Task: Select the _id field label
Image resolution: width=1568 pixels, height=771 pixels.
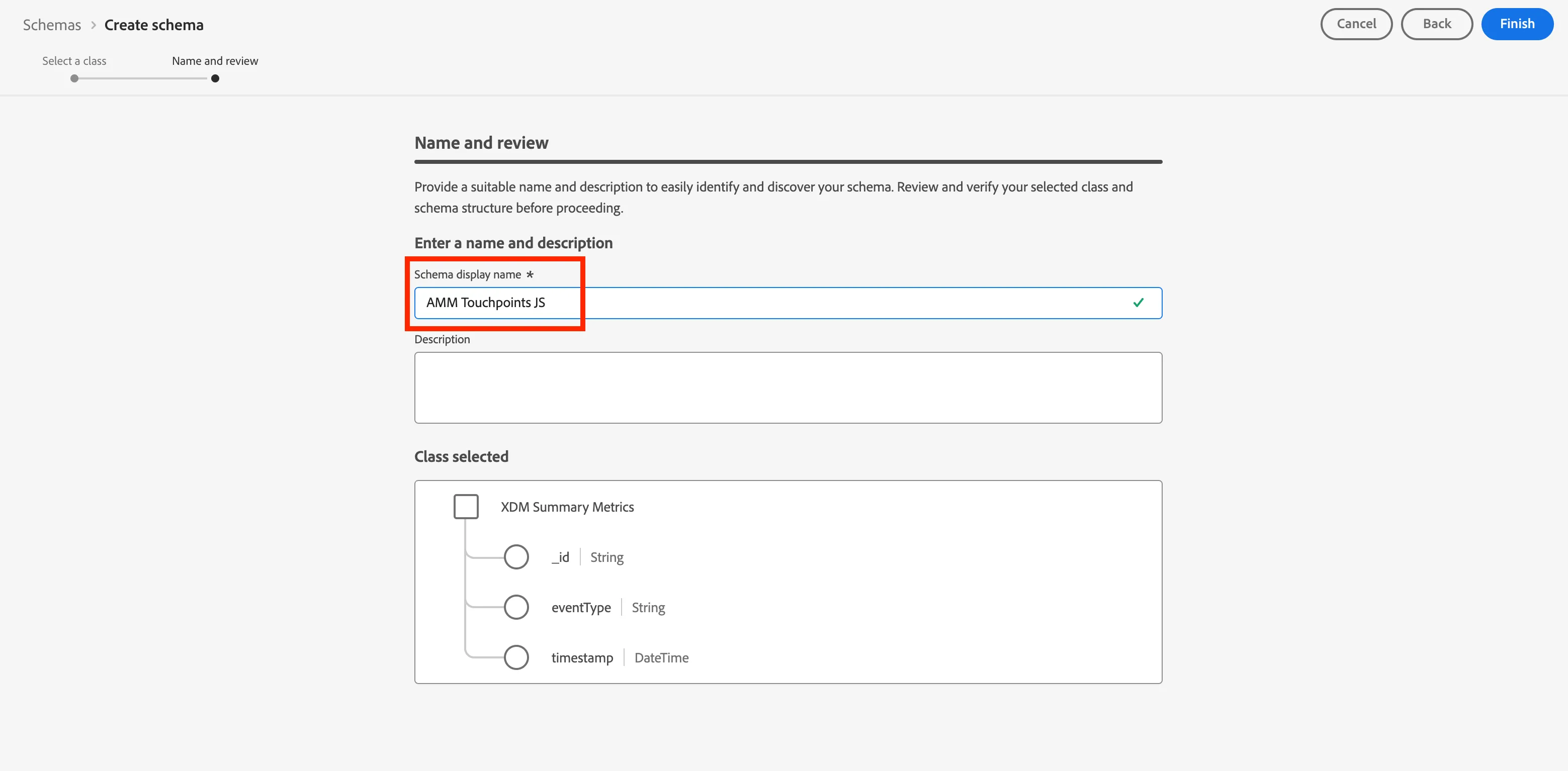Action: coord(560,557)
